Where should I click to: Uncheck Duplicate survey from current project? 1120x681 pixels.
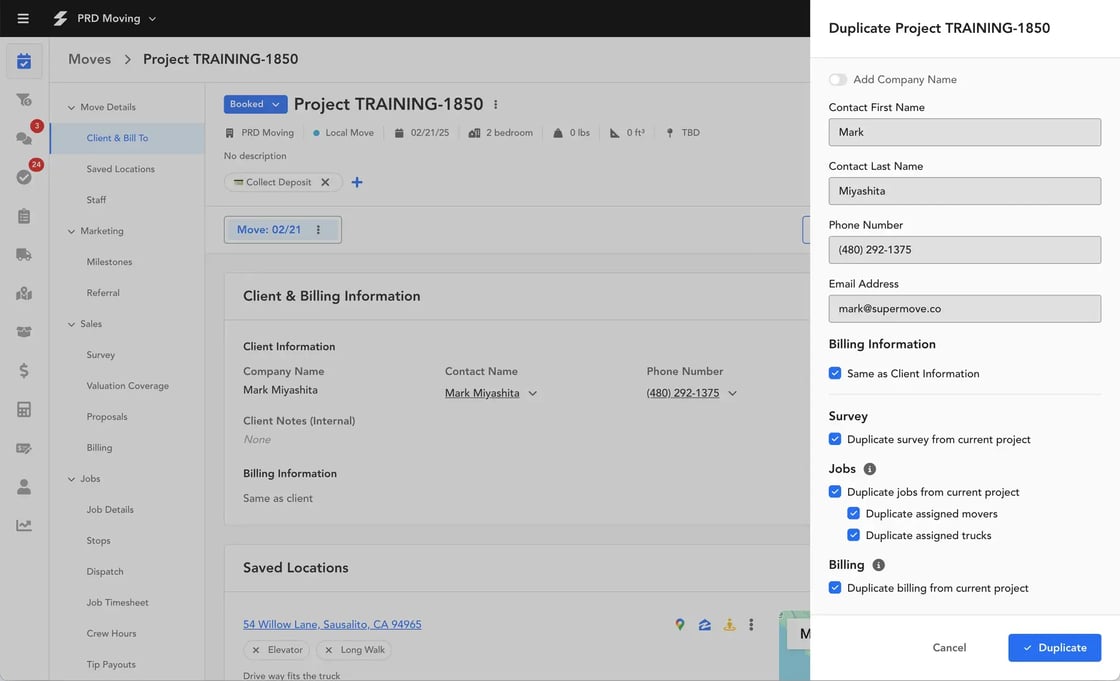coord(835,439)
